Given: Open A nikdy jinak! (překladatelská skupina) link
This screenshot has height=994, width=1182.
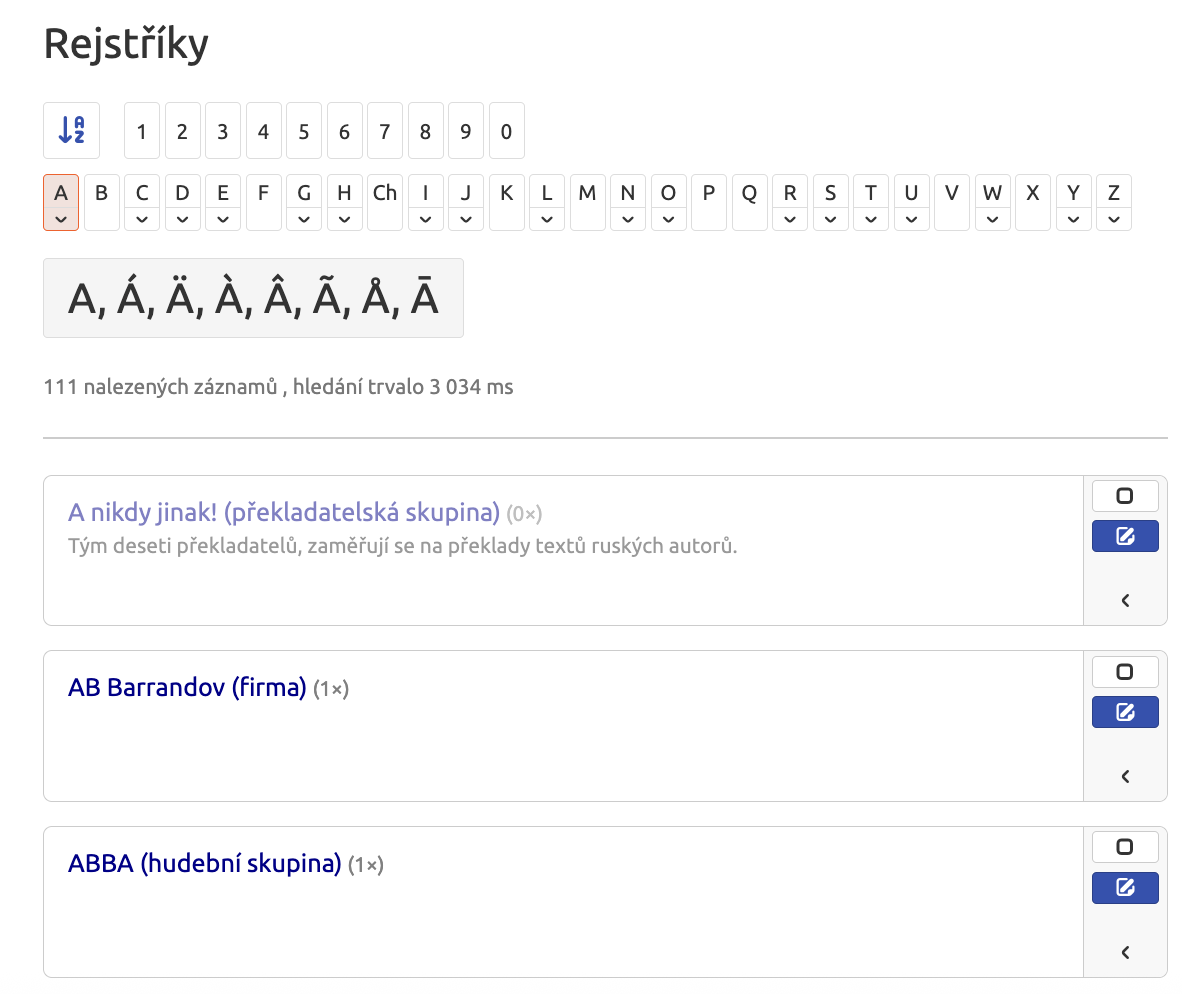Looking at the screenshot, I should tap(283, 512).
